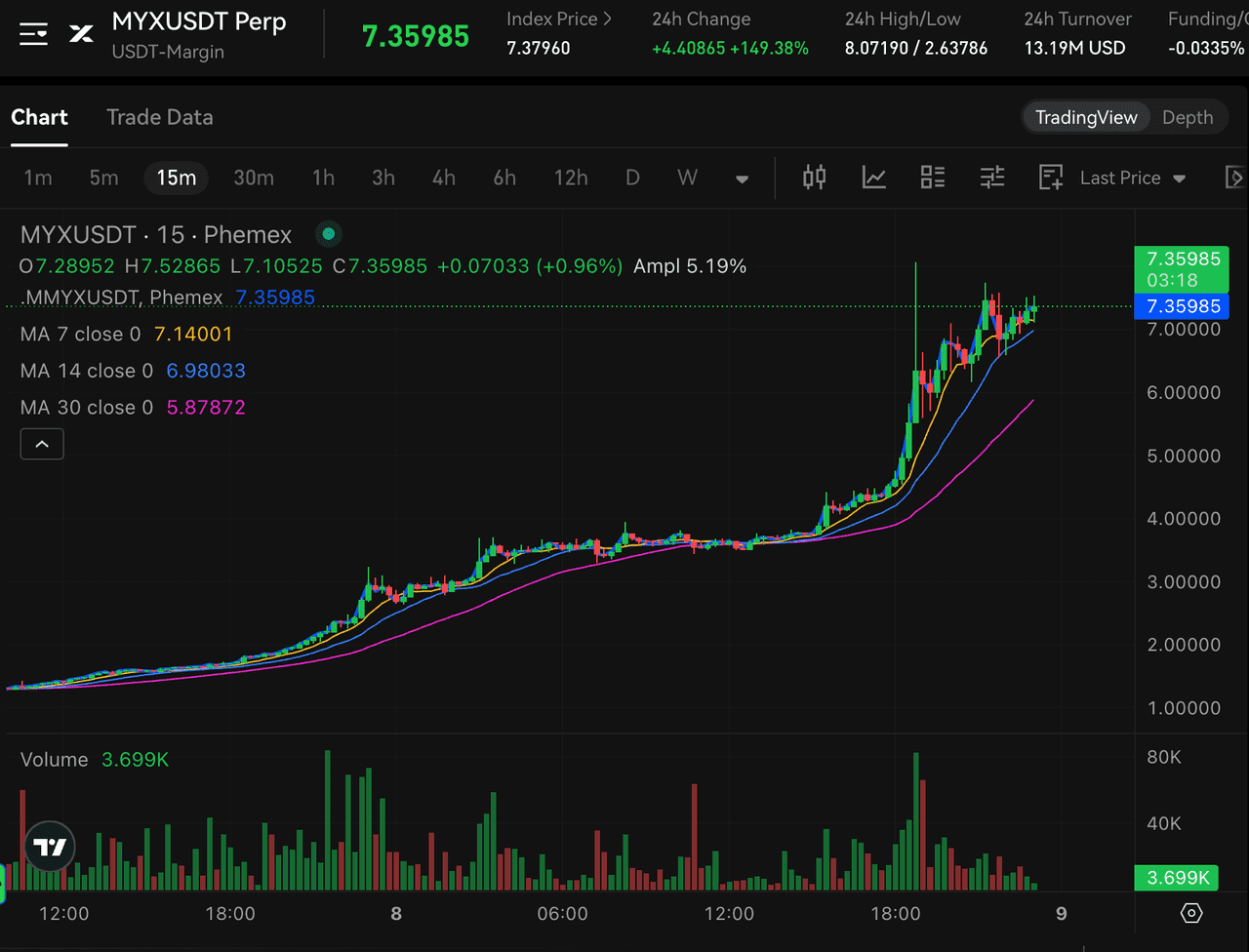This screenshot has width=1249, height=952.
Task: Click the 80K volume axis level
Action: pos(1163,757)
